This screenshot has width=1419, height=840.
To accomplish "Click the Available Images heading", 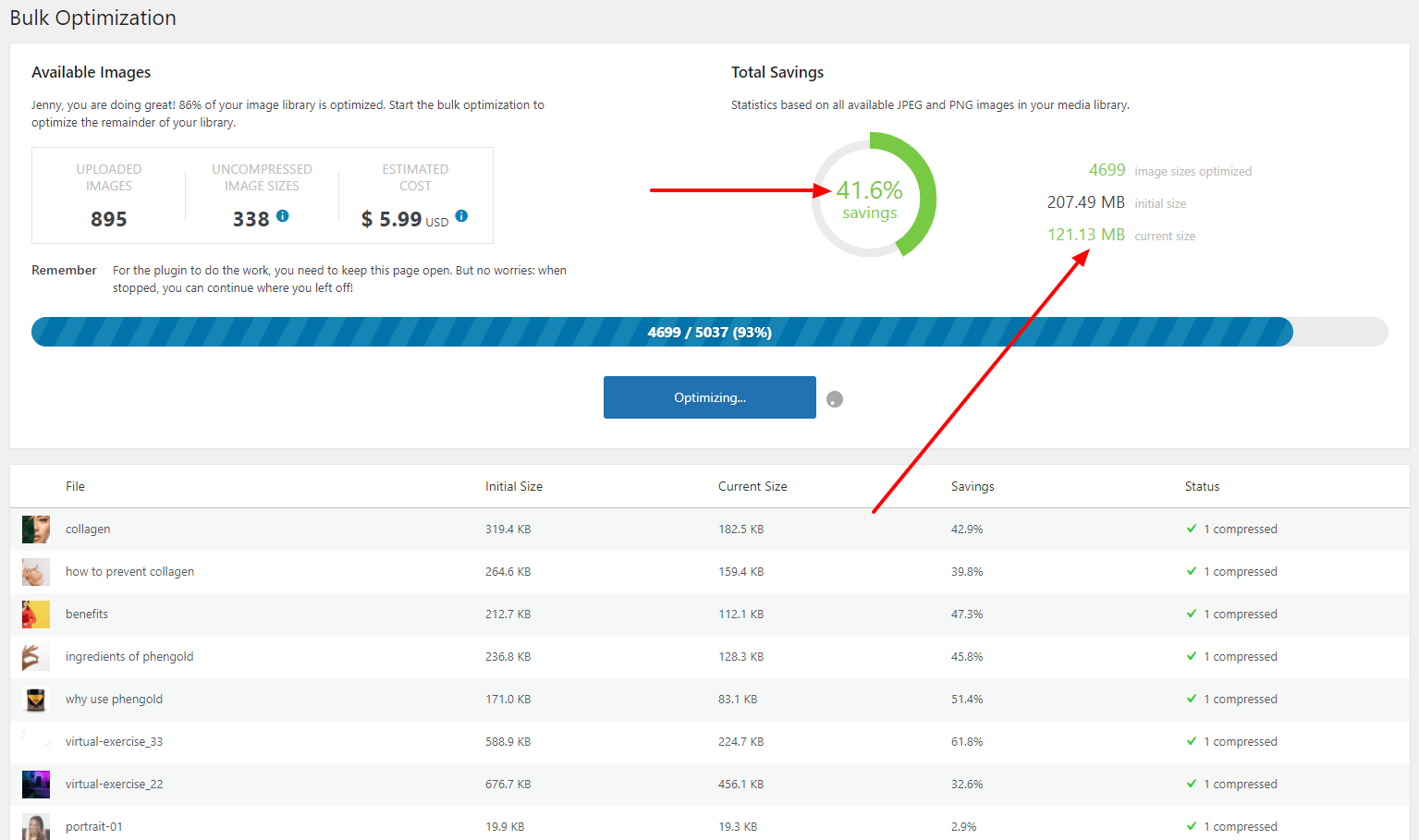I will coord(91,72).
